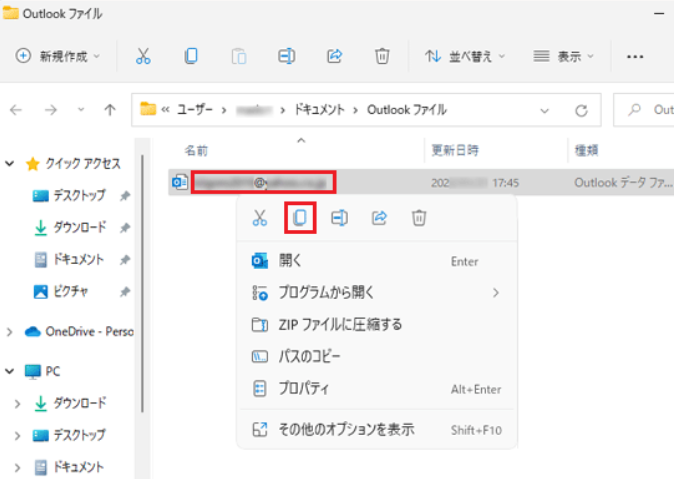The height and width of the screenshot is (479, 674).
Task: Click pin icon next to Quick Access デスクトップ
Action: pyautogui.click(x=125, y=196)
